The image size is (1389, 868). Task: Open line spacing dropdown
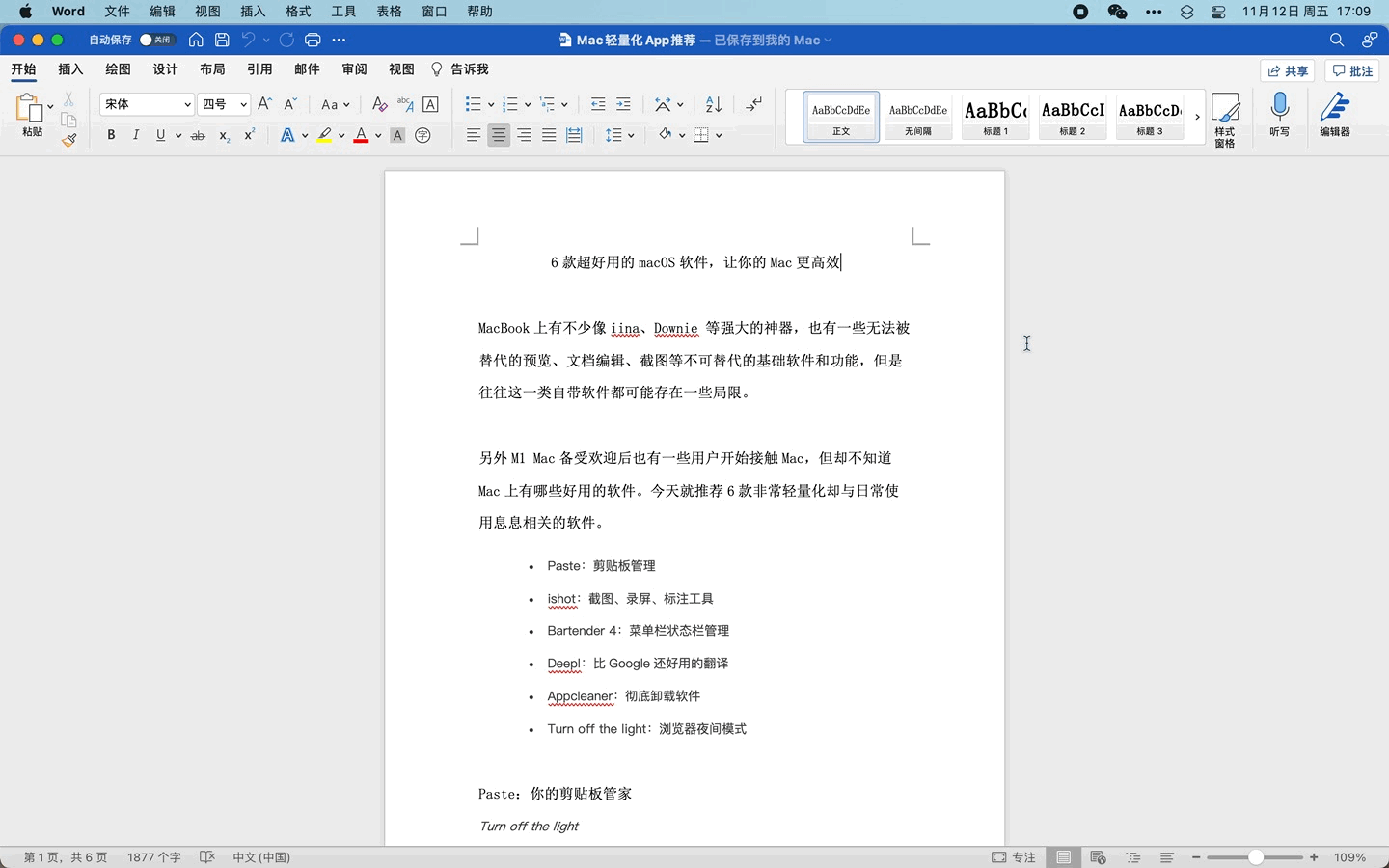click(619, 135)
